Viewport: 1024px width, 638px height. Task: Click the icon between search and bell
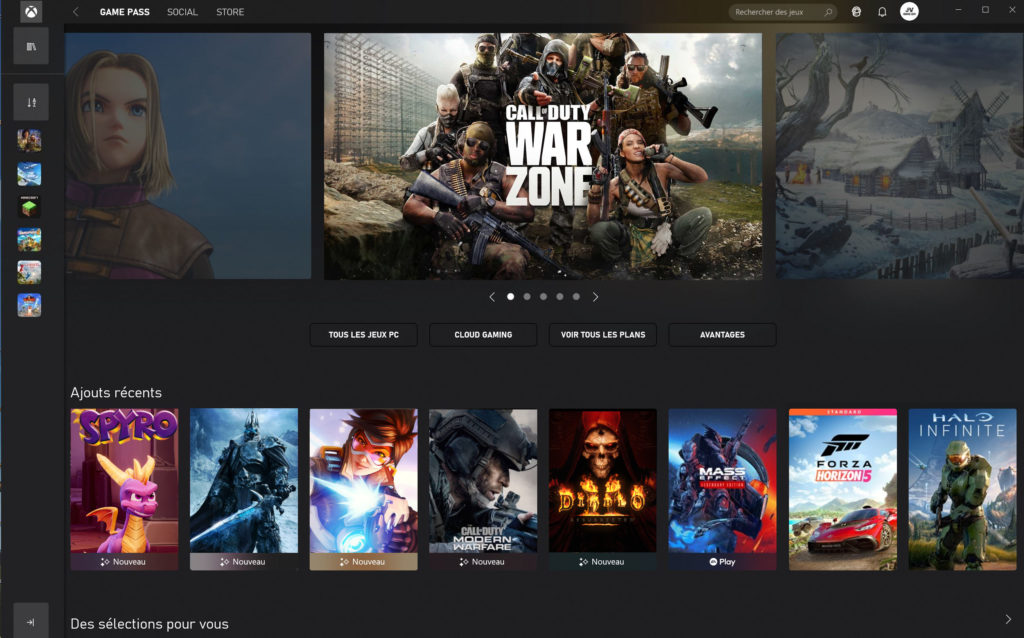click(x=856, y=12)
